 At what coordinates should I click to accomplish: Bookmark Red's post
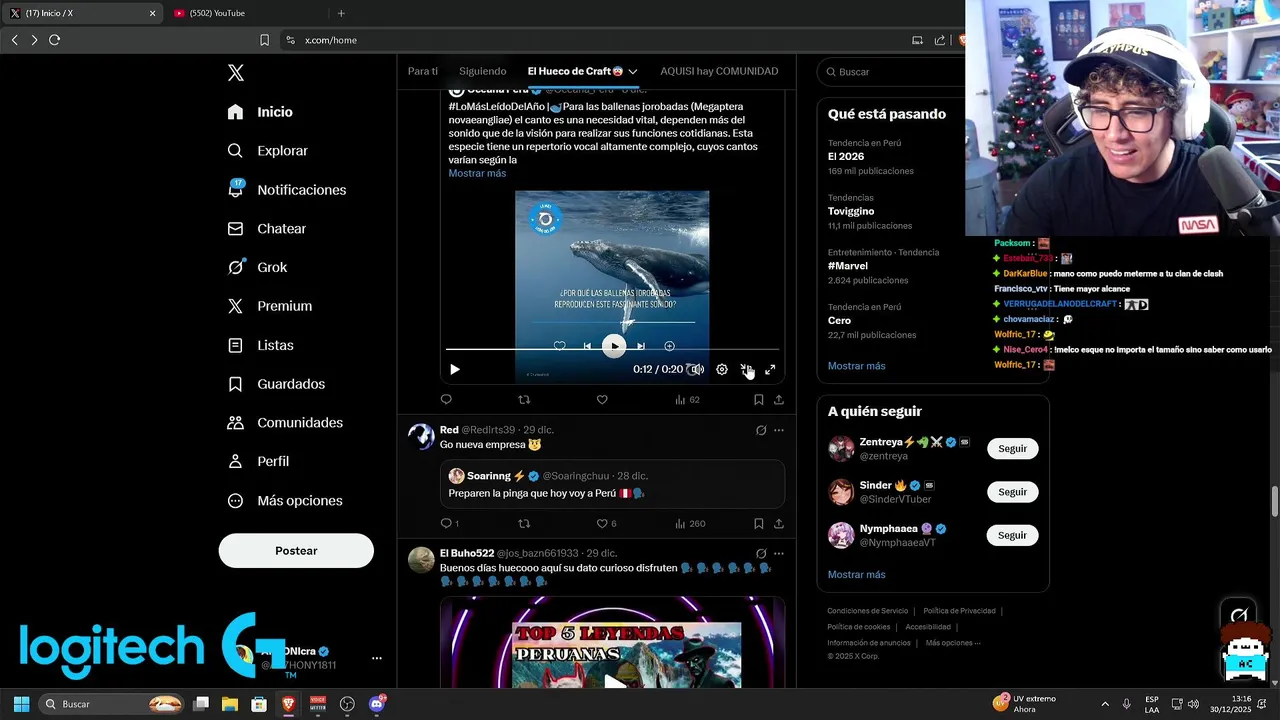[759, 524]
